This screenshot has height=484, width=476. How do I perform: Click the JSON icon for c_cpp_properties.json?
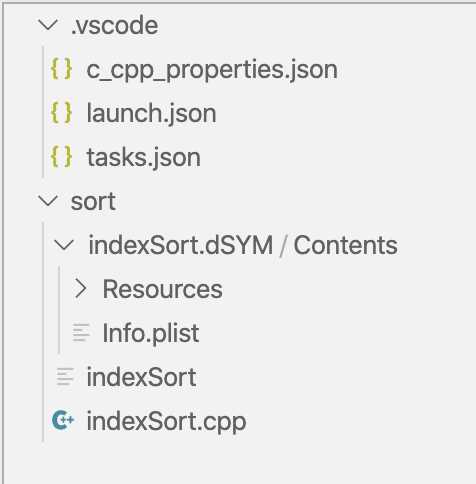pyautogui.click(x=61, y=69)
